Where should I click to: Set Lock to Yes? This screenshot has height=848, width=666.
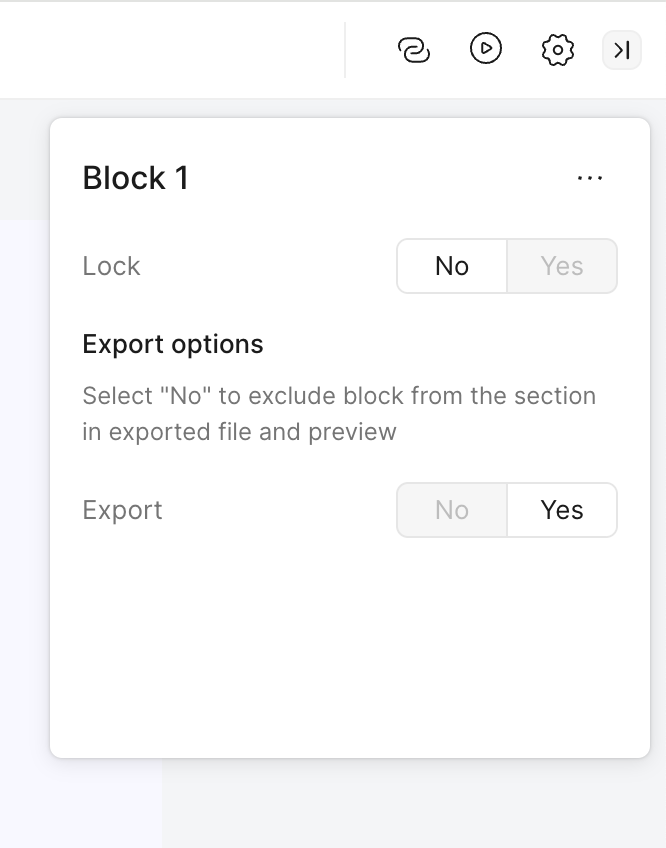[562, 266]
